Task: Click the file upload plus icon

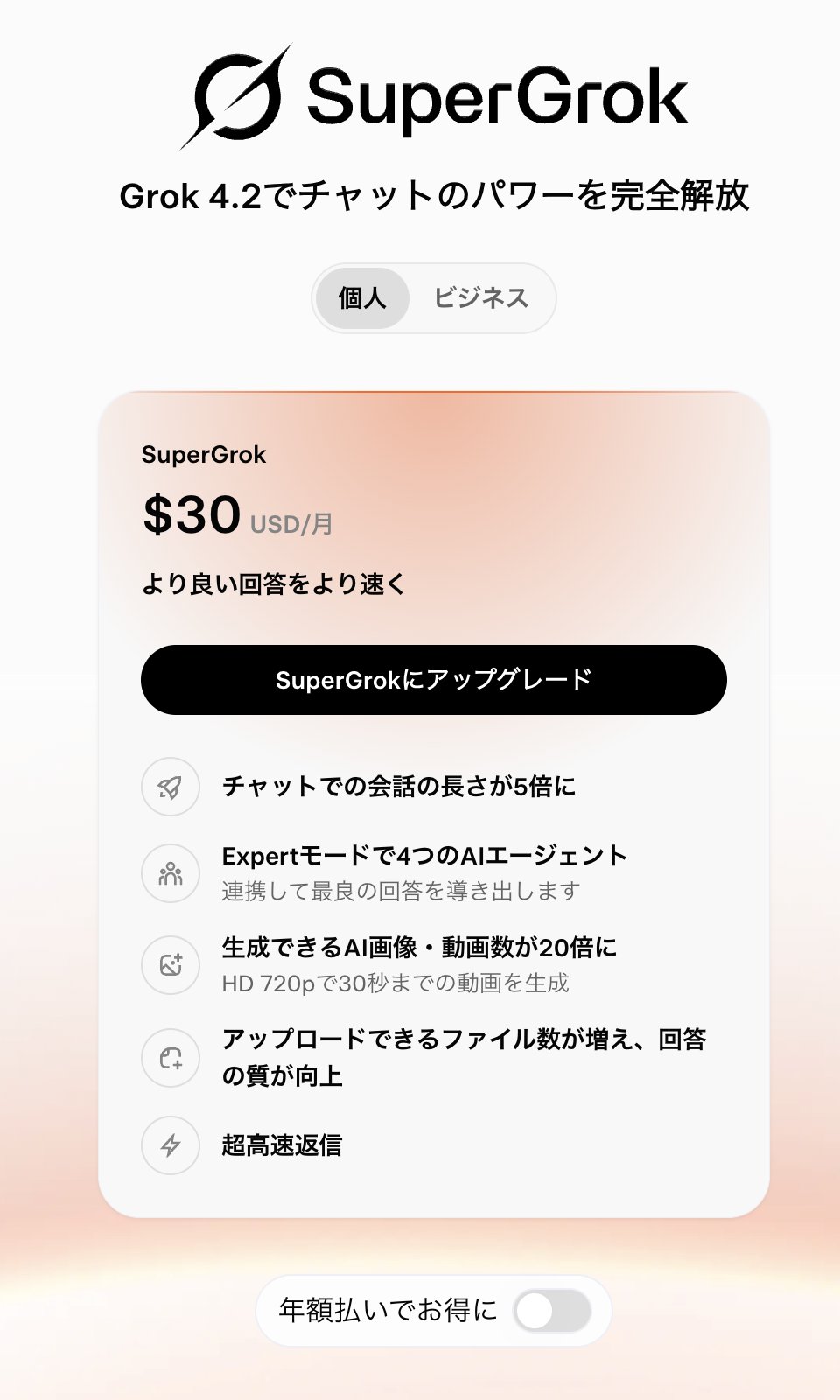Action: (171, 1058)
